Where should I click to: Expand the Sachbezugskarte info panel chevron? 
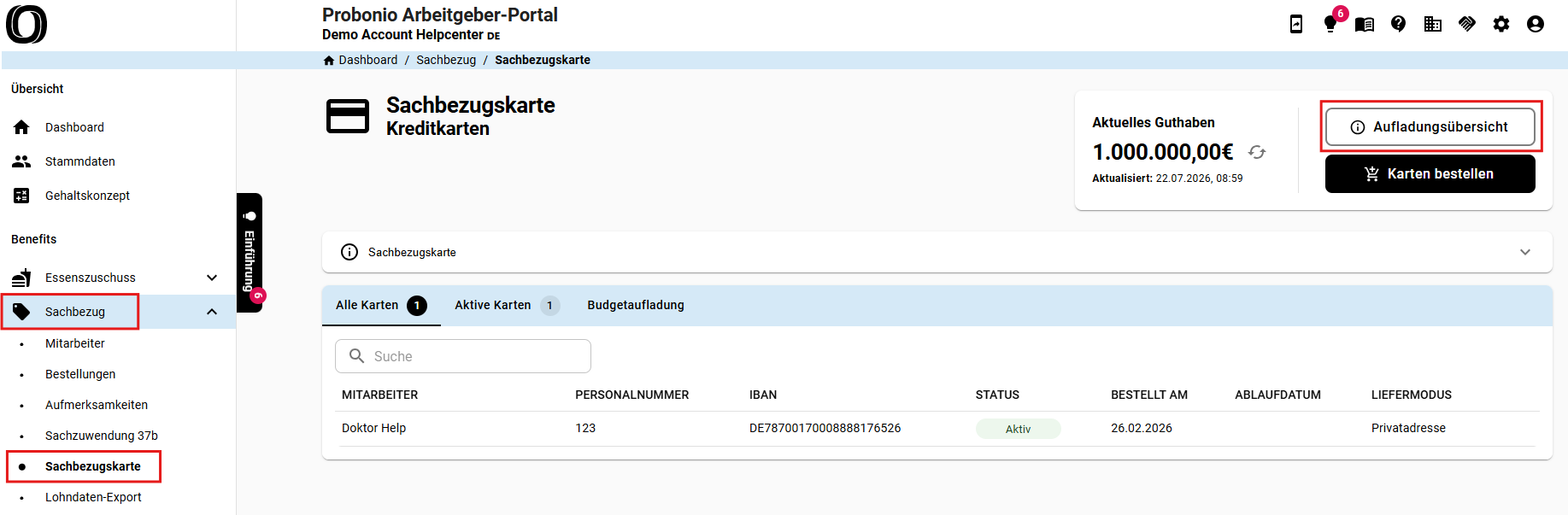point(1525,252)
